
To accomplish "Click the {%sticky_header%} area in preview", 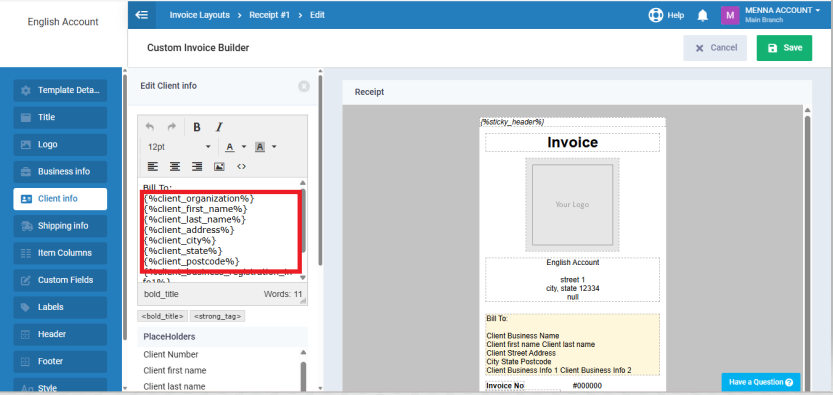I will click(572, 122).
